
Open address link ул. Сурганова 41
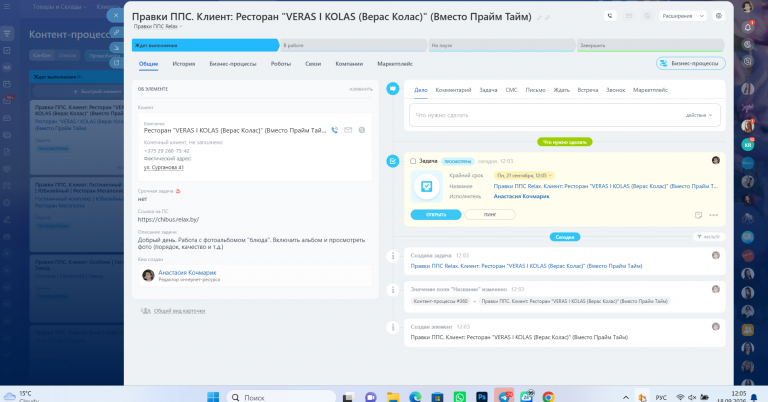click(x=164, y=167)
